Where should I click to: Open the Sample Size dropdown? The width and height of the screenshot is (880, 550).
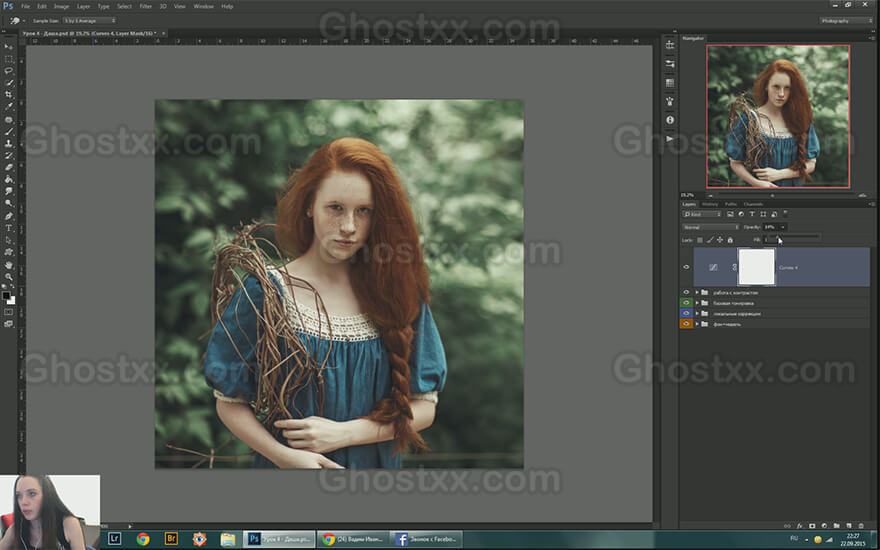(x=89, y=20)
